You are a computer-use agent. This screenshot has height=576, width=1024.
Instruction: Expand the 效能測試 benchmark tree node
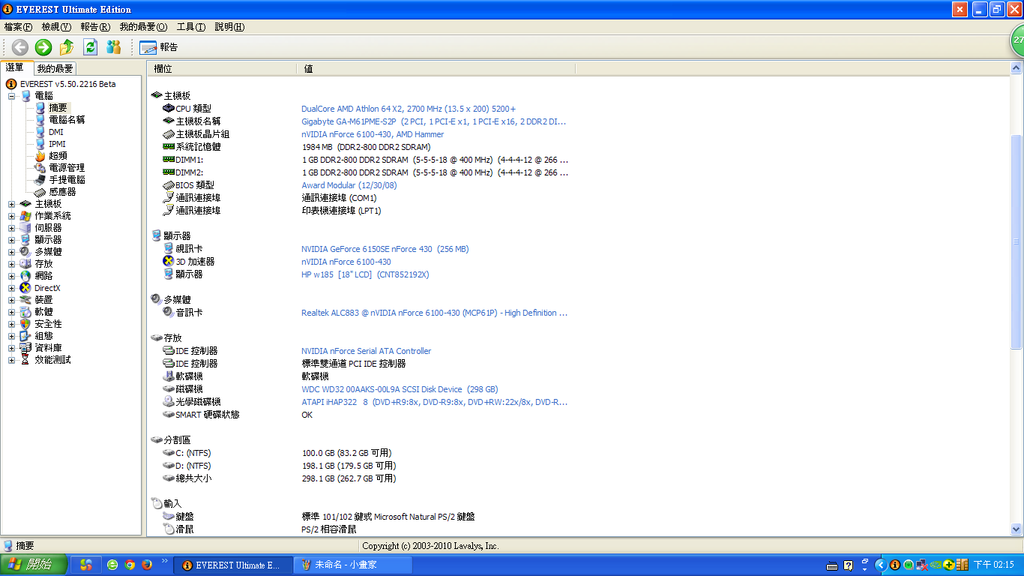point(11,360)
